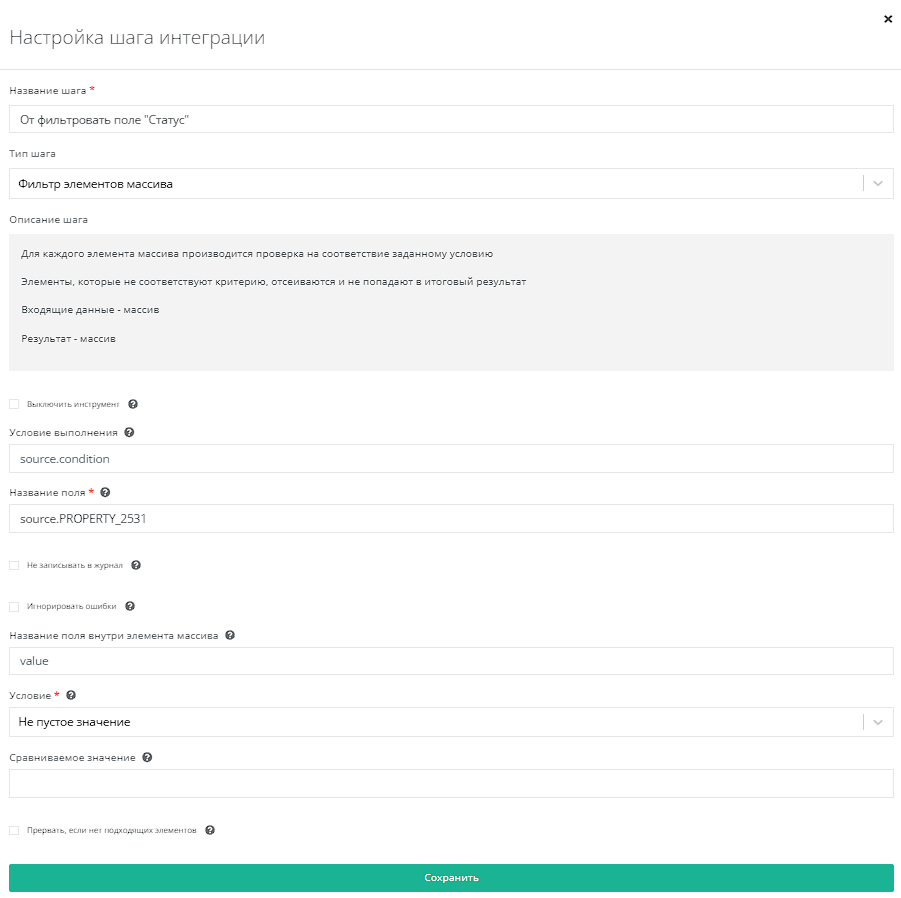
Task: Click help icon beside 'Сравниваемое значение'
Action: (x=147, y=757)
